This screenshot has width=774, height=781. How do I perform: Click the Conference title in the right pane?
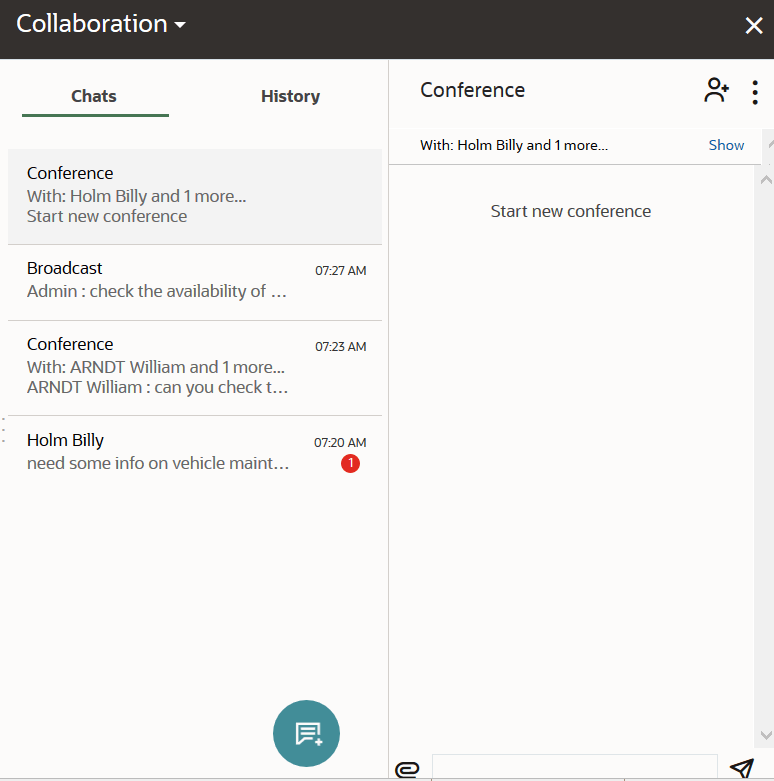(473, 90)
